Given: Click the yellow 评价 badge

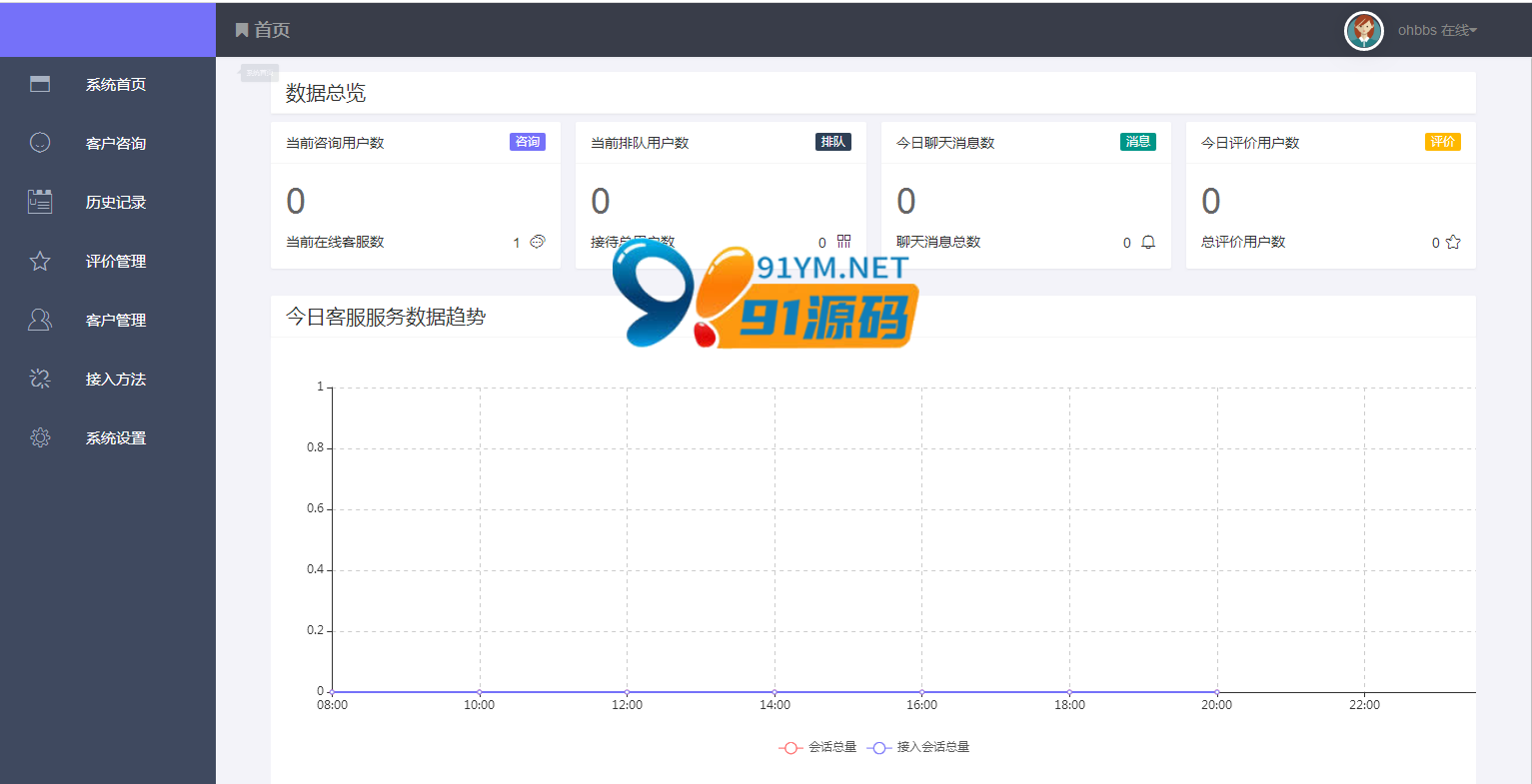Looking at the screenshot, I should (x=1443, y=142).
